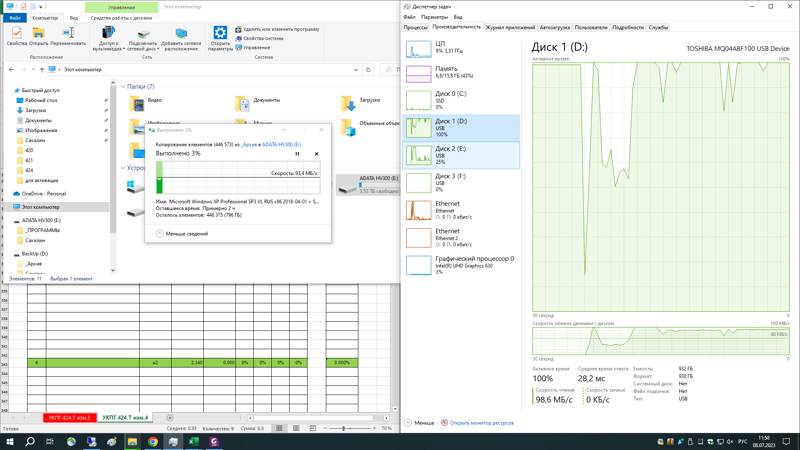
Task: Switch to the Автозагрузка tab
Action: (555, 27)
